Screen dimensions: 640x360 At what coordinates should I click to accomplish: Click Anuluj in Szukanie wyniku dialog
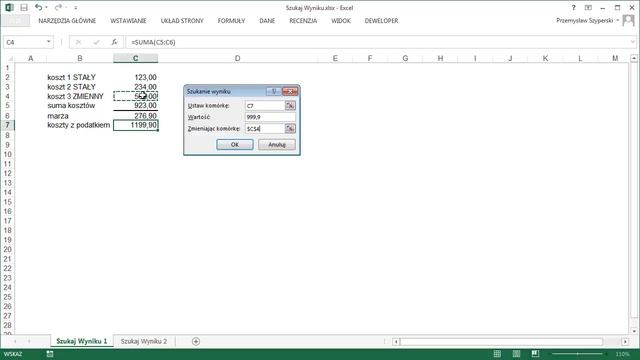point(277,144)
